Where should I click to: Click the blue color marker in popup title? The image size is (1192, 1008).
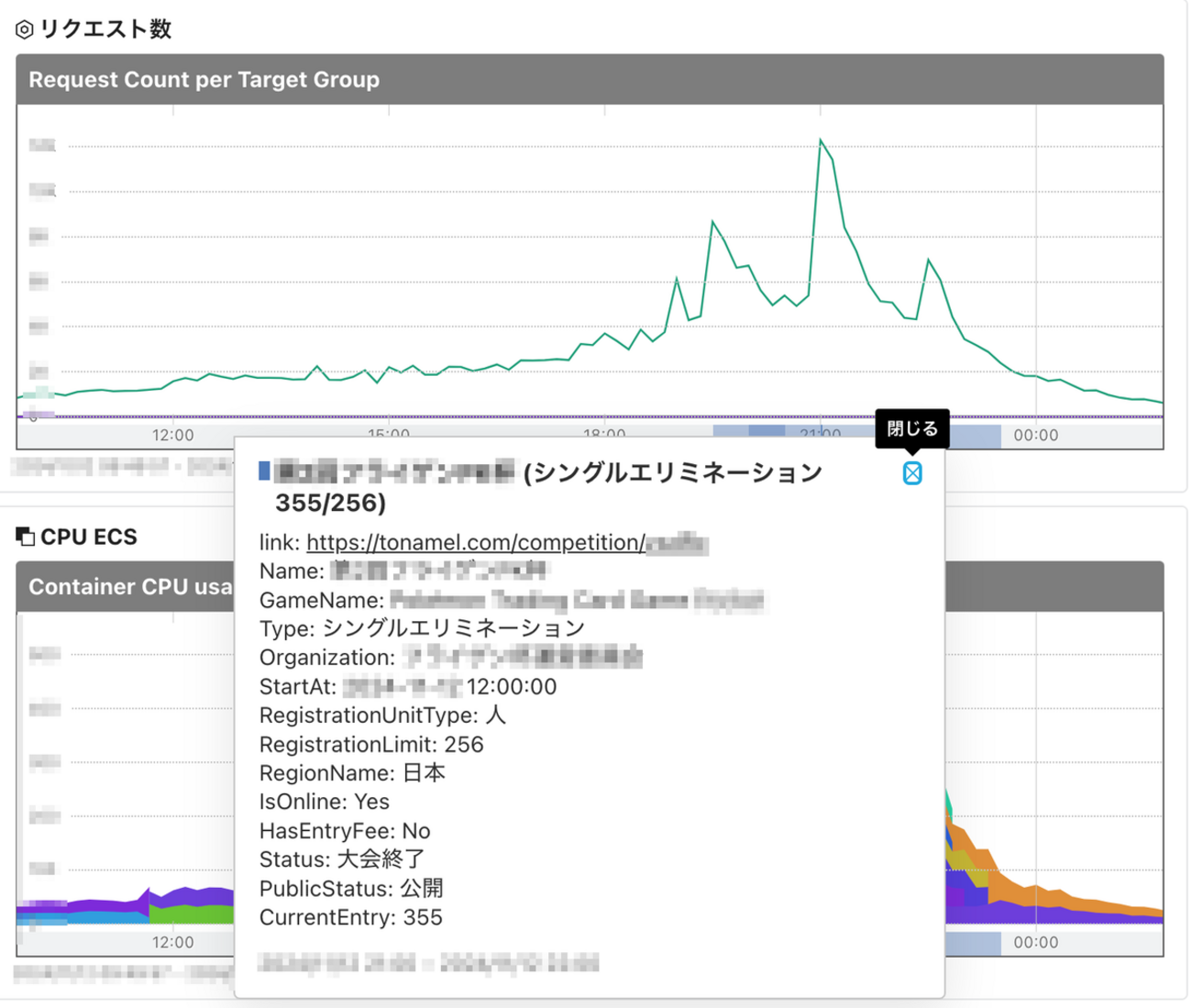pyautogui.click(x=264, y=471)
